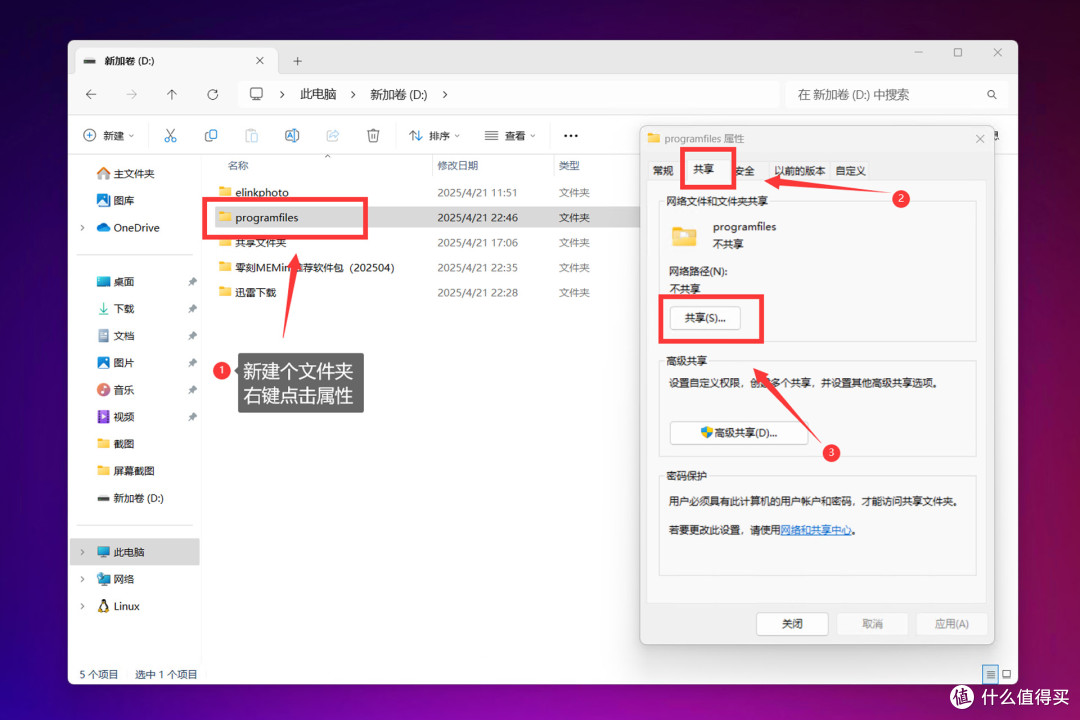This screenshot has height=720, width=1080.
Task: Open the 查看 view dropdown
Action: coord(510,136)
